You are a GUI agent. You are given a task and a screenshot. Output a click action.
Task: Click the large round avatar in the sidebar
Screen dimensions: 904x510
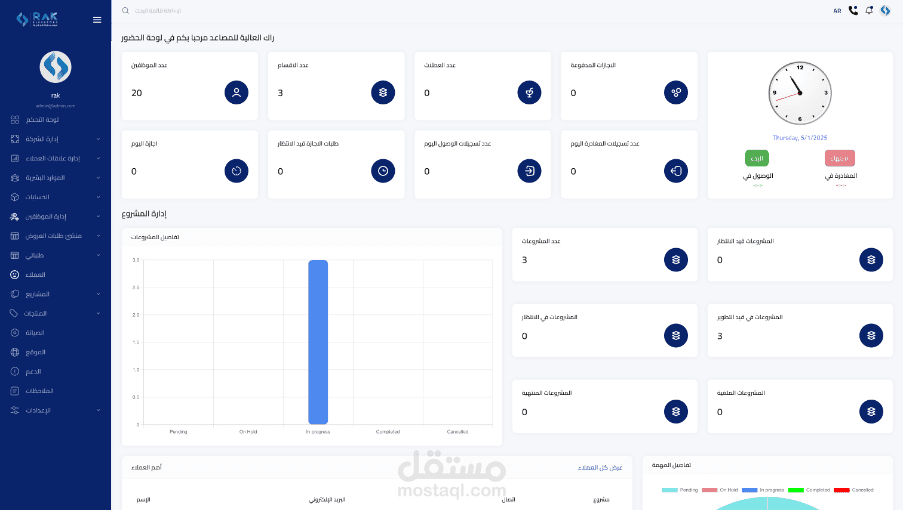(x=55, y=67)
